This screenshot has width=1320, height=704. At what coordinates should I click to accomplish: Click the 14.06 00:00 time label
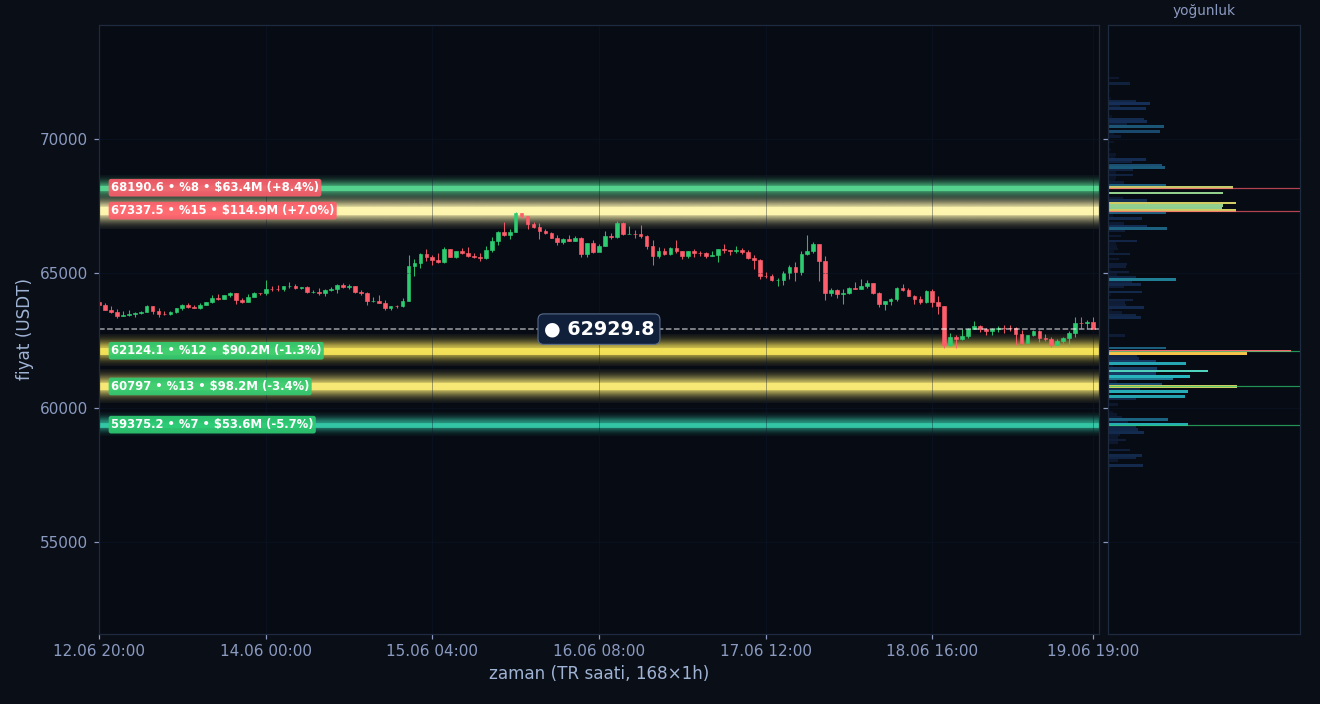(266, 650)
